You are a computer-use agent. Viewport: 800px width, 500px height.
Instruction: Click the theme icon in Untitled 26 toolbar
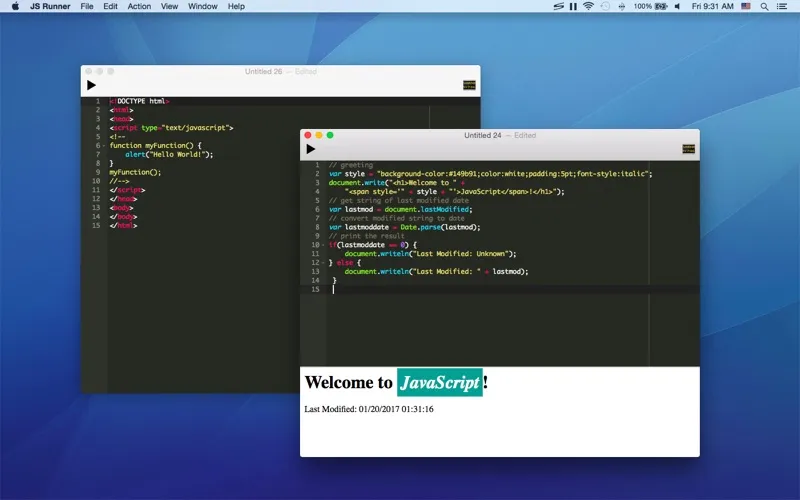469,85
